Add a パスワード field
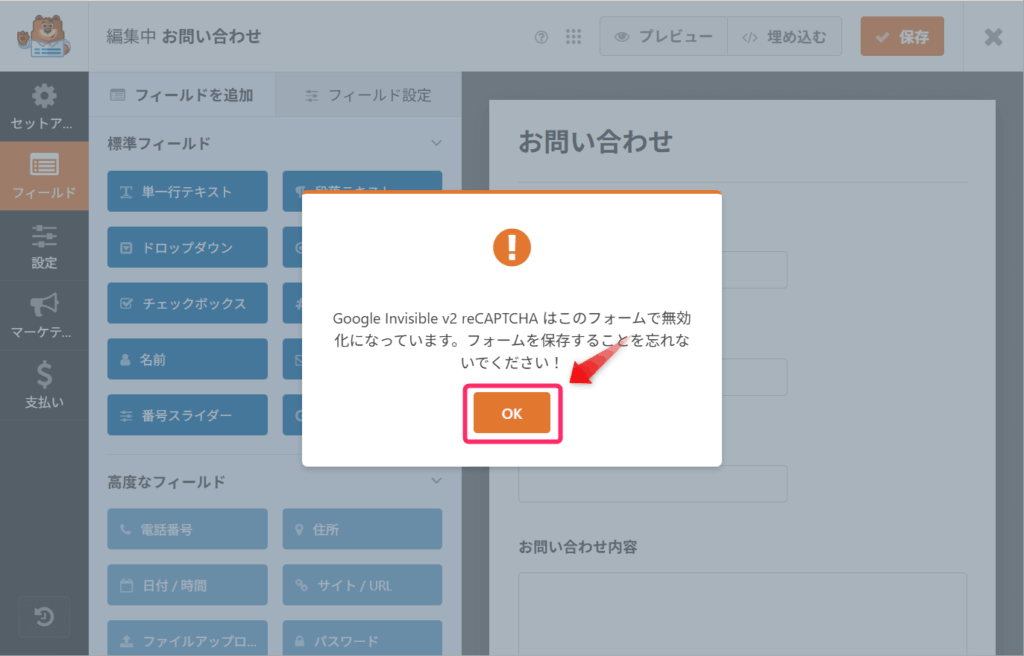 coord(362,638)
